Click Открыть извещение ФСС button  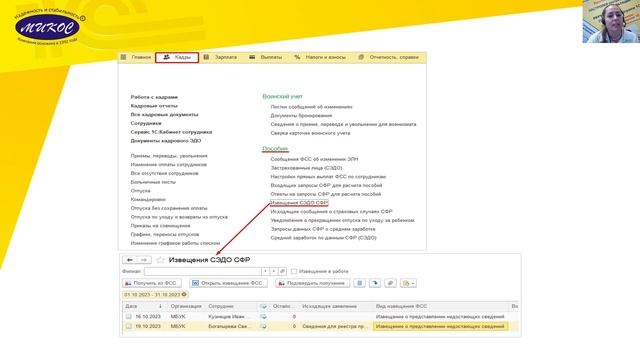click(228, 283)
